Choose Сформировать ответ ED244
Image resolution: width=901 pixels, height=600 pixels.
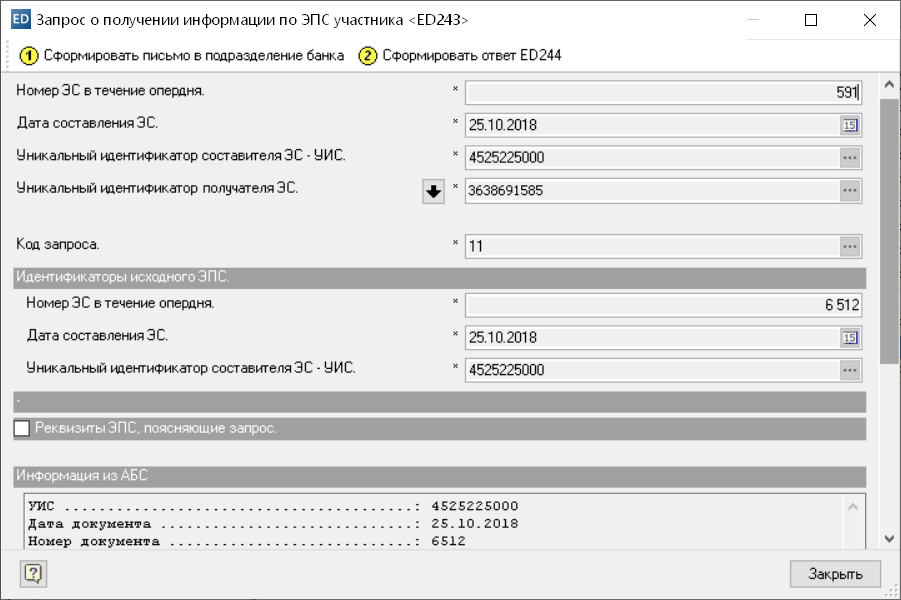click(x=471, y=56)
